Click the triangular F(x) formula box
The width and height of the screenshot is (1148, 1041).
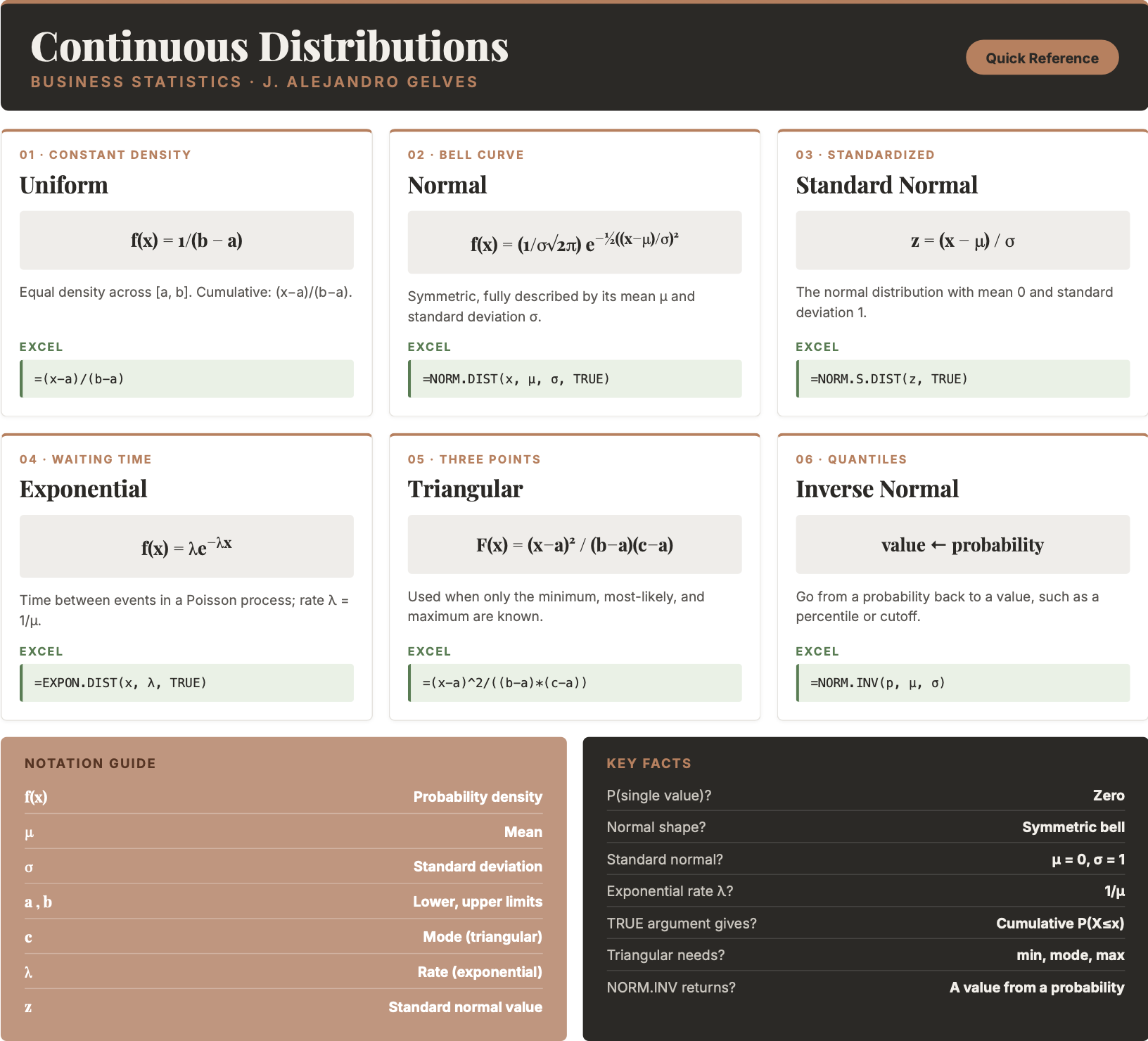tap(575, 544)
